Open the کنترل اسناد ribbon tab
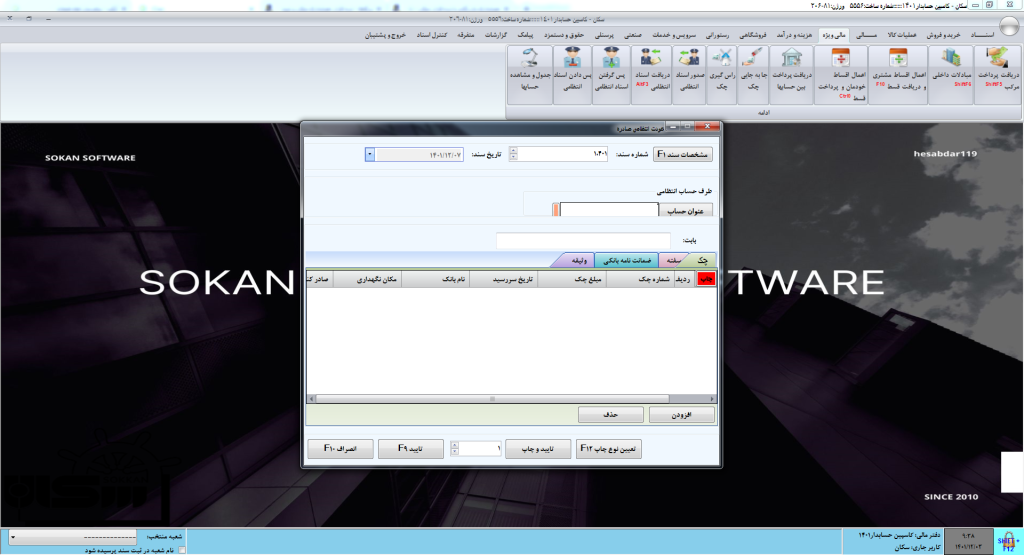Image resolution: width=1024 pixels, height=555 pixels. tap(432, 35)
